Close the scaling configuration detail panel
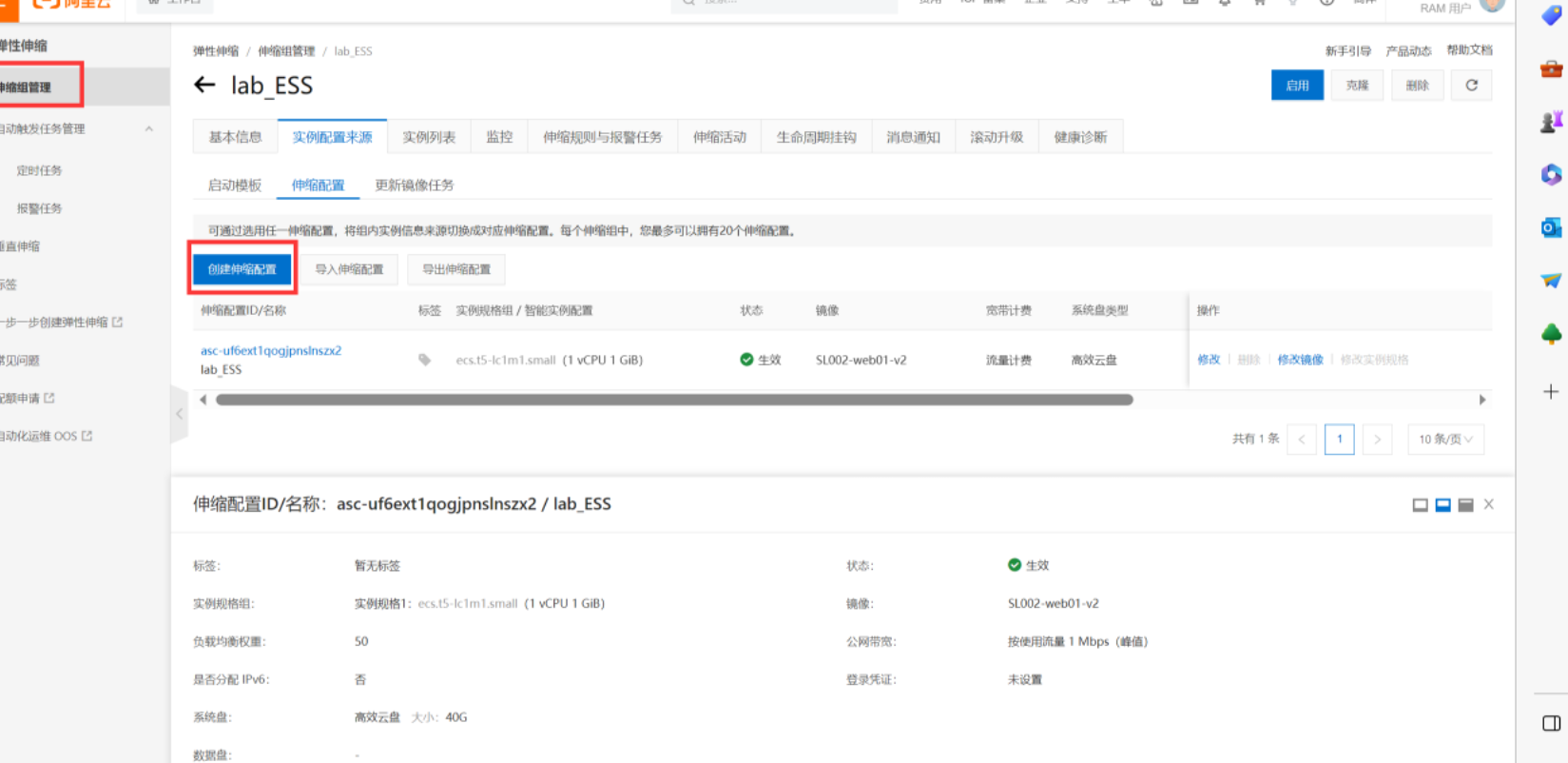Screen dimensions: 1568x763 [1489, 504]
